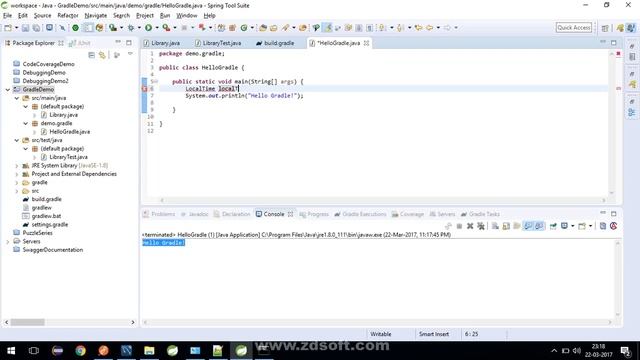The width and height of the screenshot is (640, 360).
Task: Click the Clear Console icon
Action: (495, 226)
